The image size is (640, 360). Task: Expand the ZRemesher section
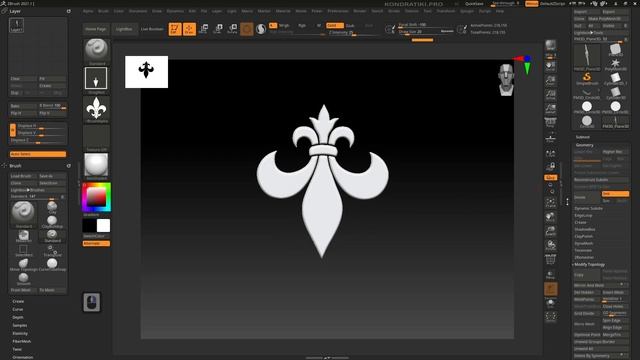pos(584,258)
